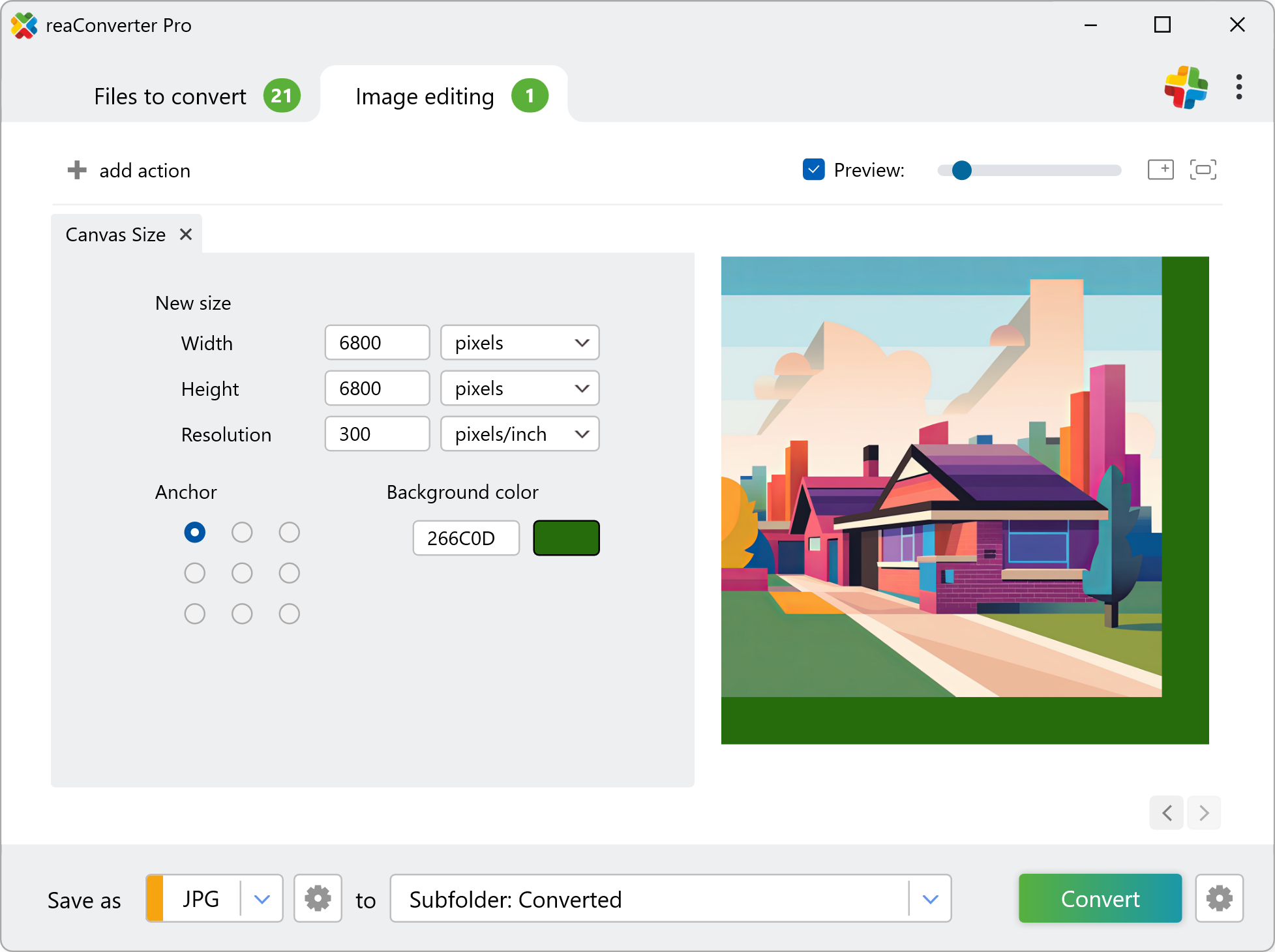Open JPG format settings gear
The image size is (1275, 952).
point(318,899)
